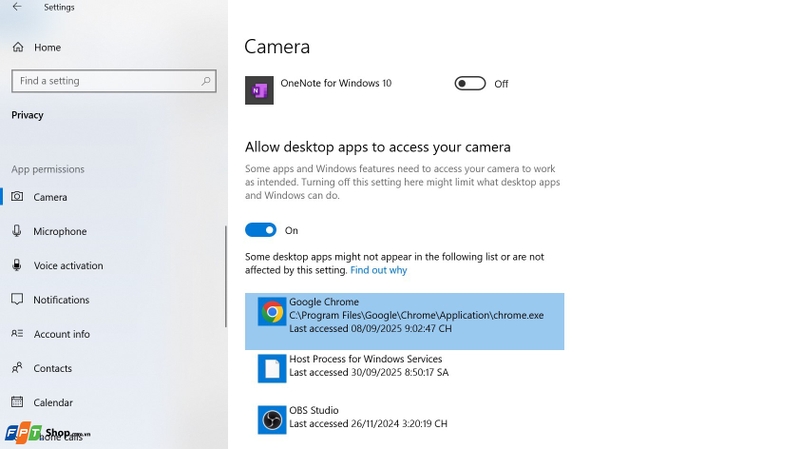Open the Home settings page
The height and width of the screenshot is (449, 800).
(37, 47)
